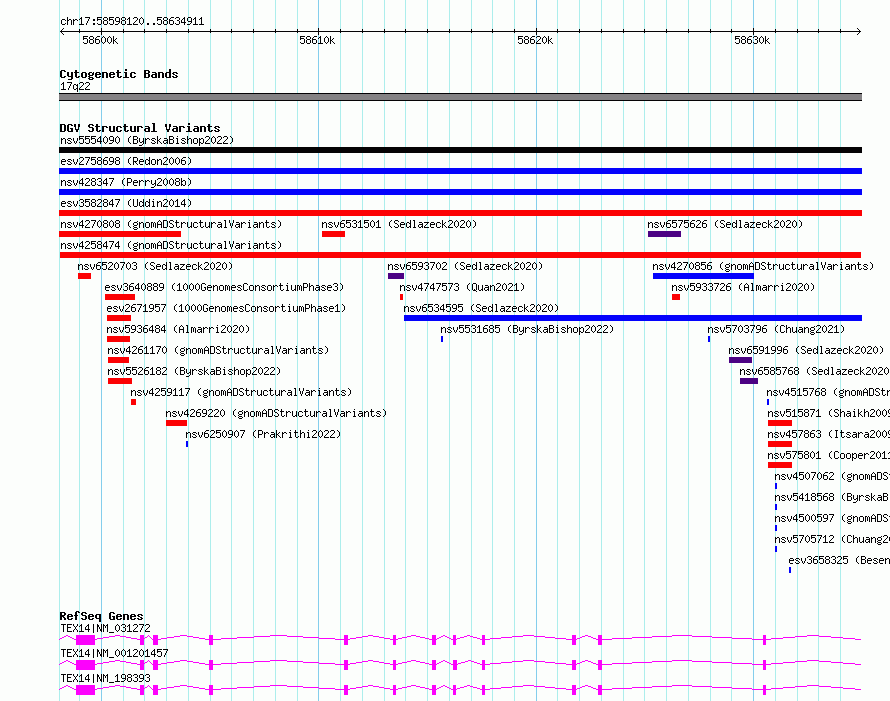Click the DGV Structural Variants track title
Screen dimensions: 890x701
tap(140, 128)
